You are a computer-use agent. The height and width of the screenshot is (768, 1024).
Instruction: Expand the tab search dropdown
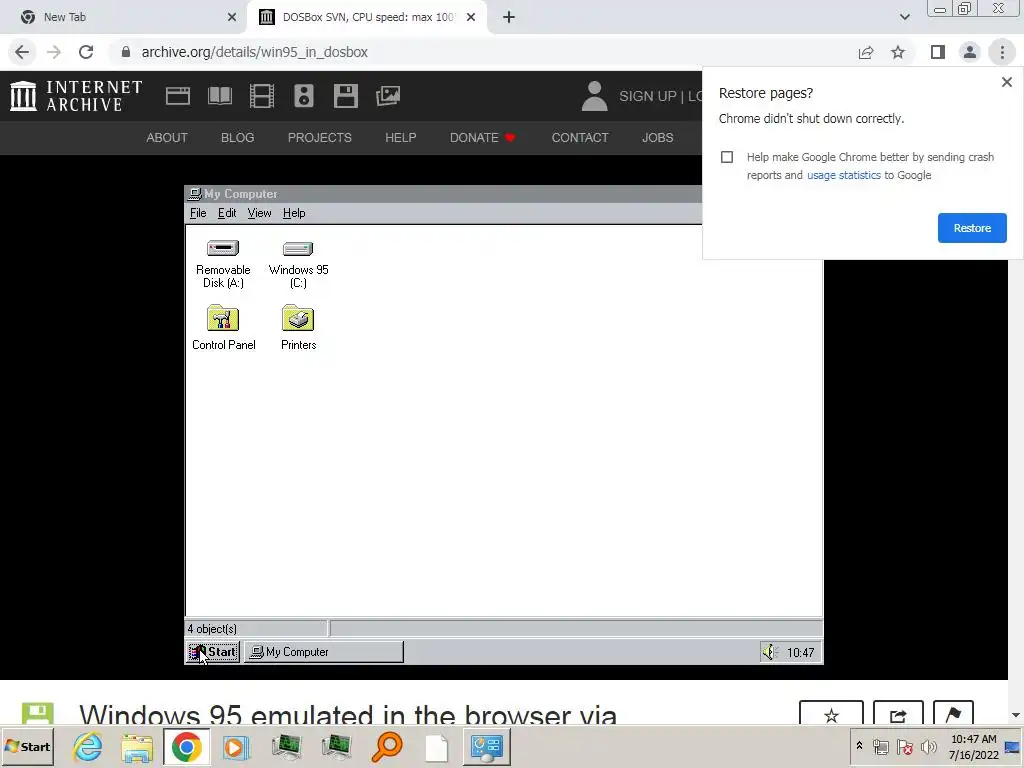coord(904,17)
